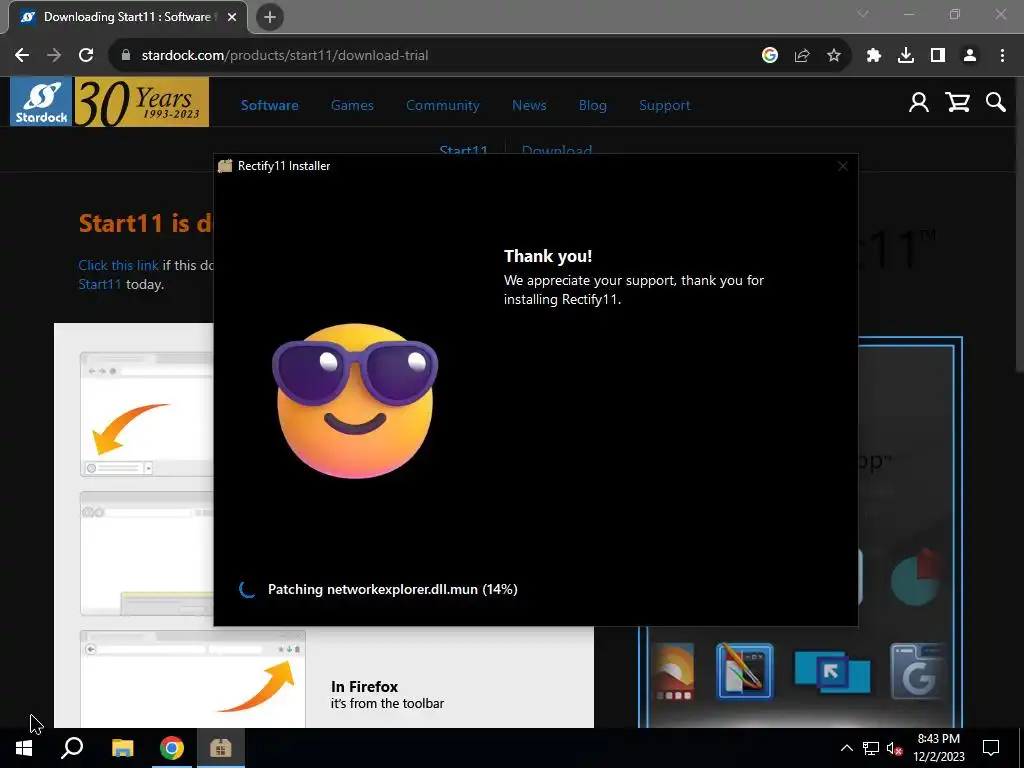
Task: Click the 'Patching networkexplorer.dll.mun (14%)' status
Action: pos(392,589)
